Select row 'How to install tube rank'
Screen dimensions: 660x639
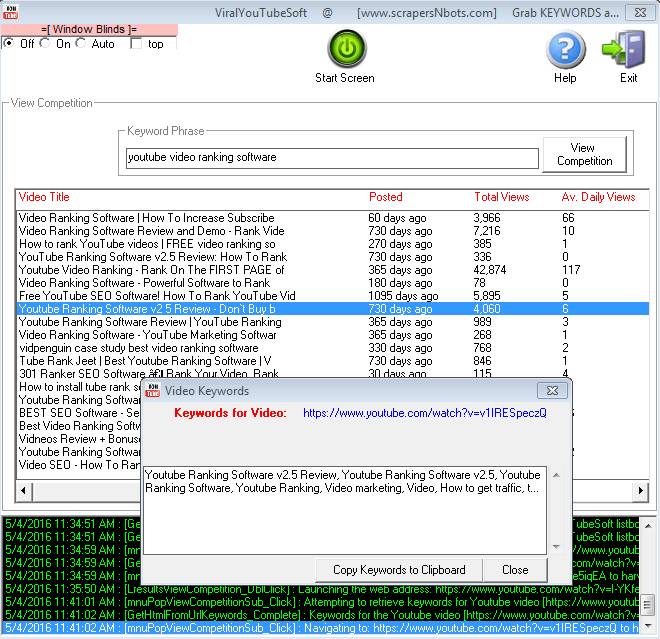pos(79,387)
